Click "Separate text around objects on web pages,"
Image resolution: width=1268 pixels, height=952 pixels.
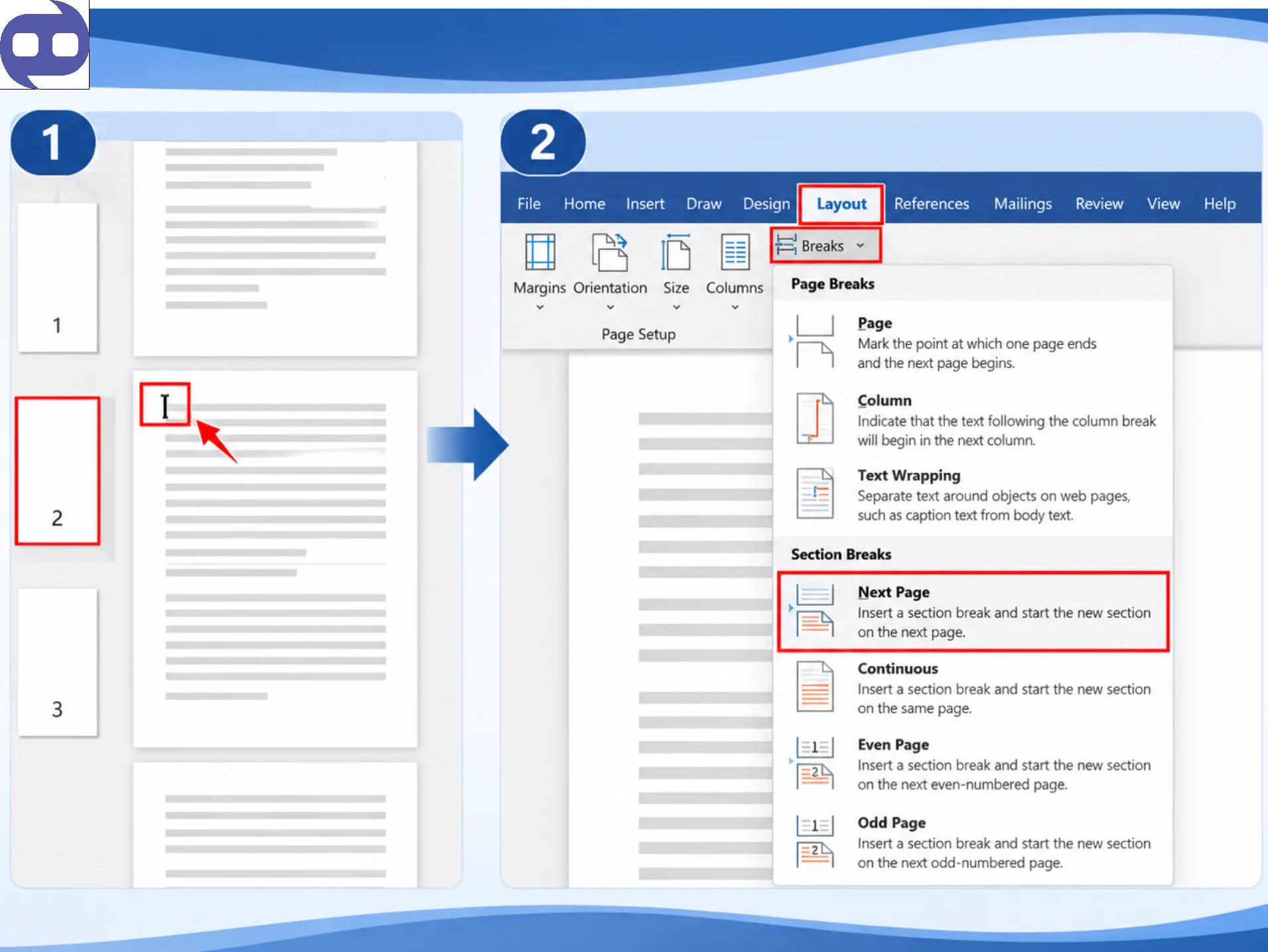click(993, 496)
